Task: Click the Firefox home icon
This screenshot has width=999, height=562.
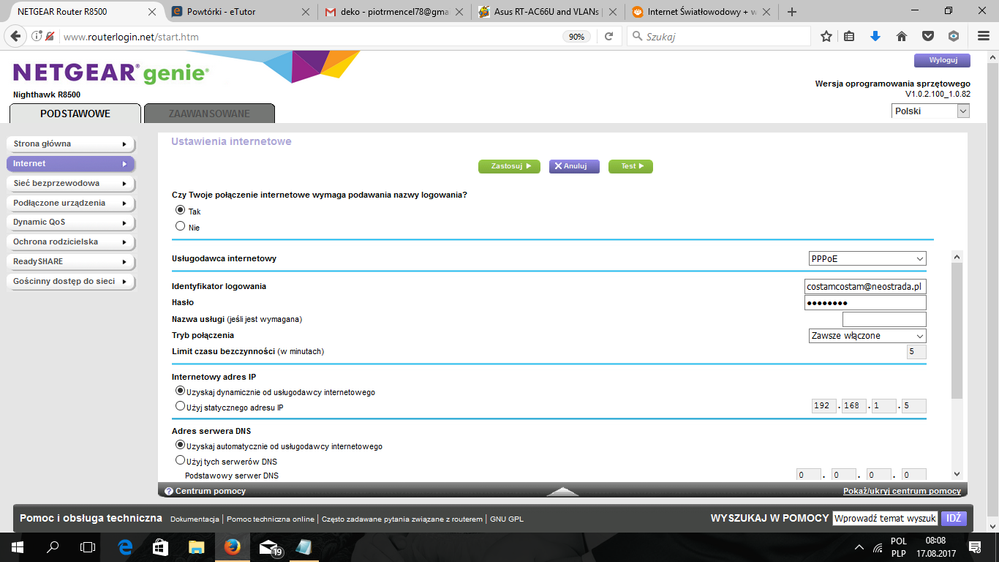Action: tap(901, 36)
